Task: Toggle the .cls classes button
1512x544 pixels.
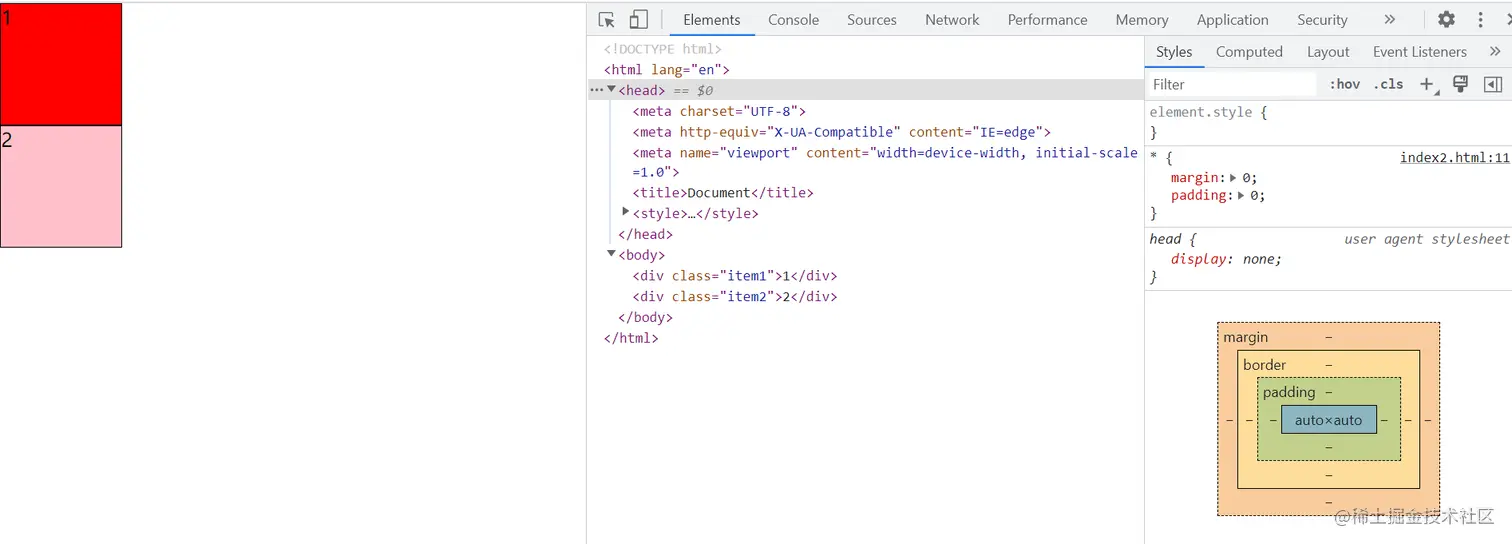Action: pyautogui.click(x=1388, y=85)
